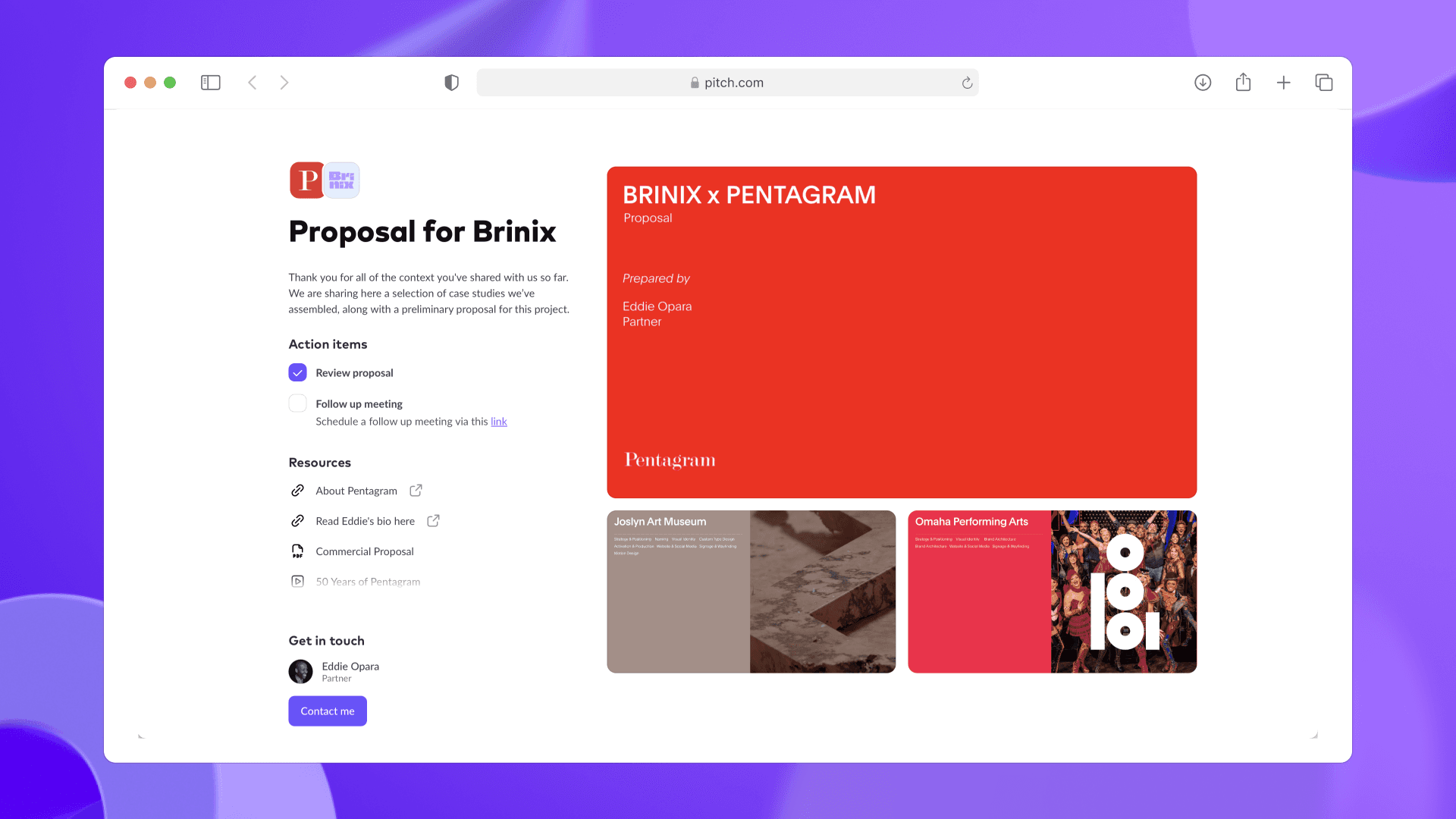Go forward with the browser arrow
This screenshot has width=1456, height=819.
click(x=284, y=83)
